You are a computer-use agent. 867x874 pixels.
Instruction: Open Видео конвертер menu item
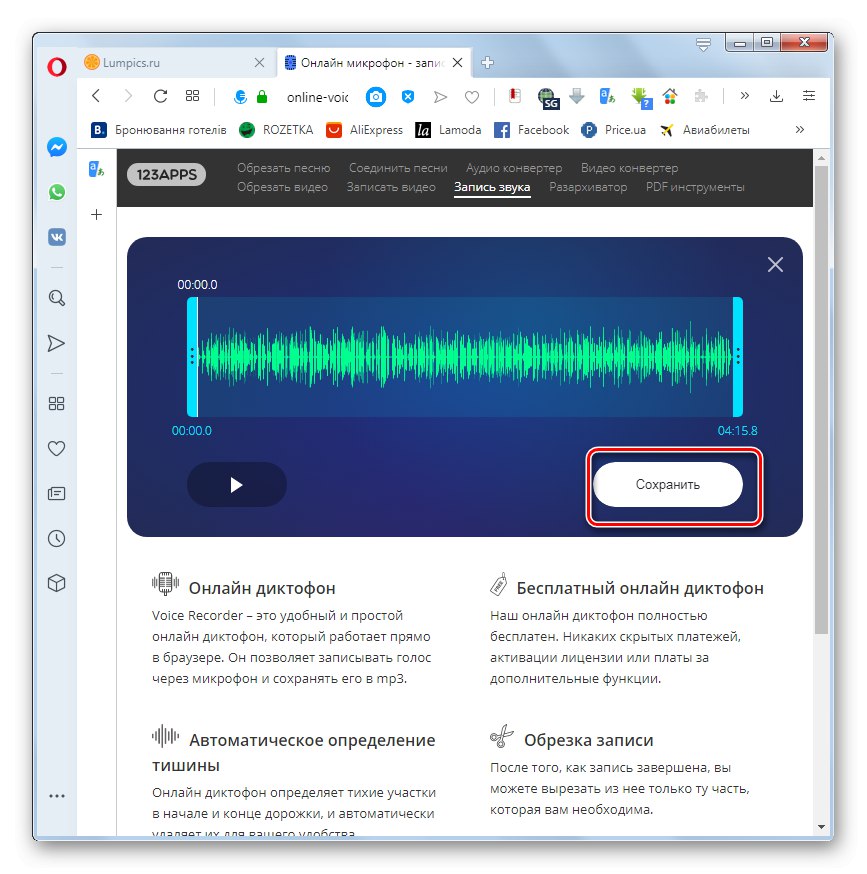[629, 168]
